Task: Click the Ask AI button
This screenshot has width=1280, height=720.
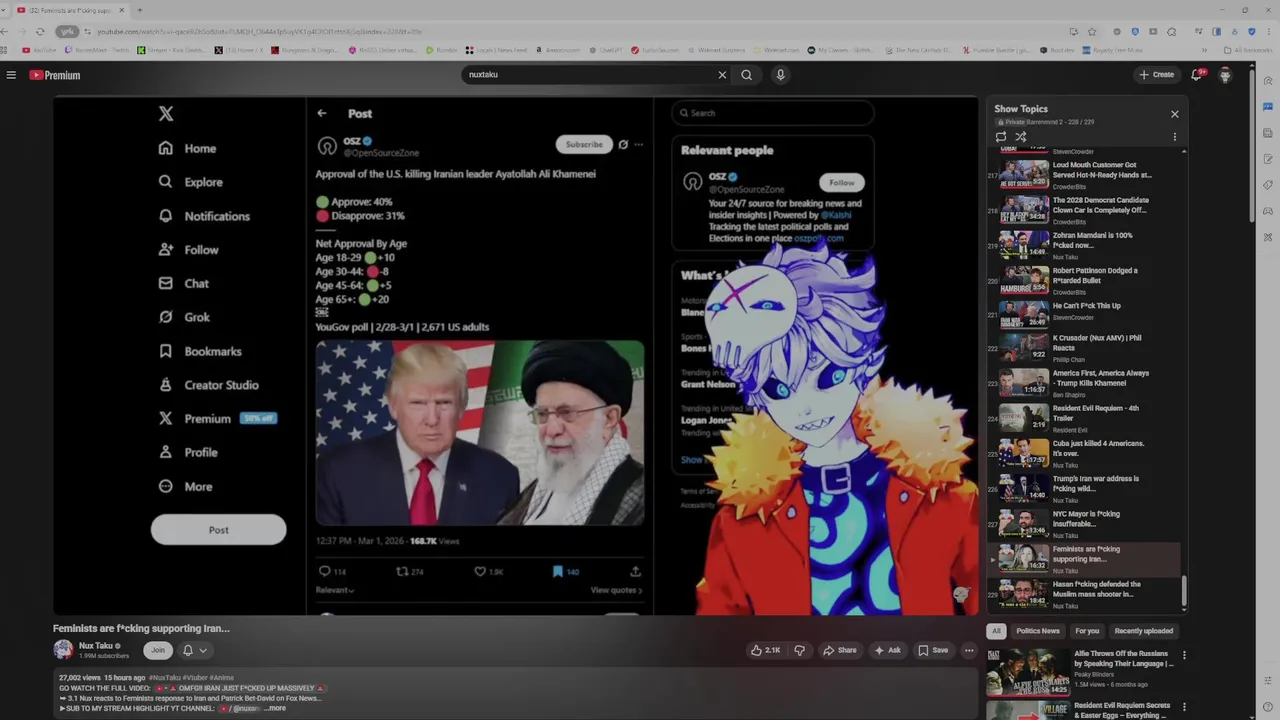Action: [887, 650]
